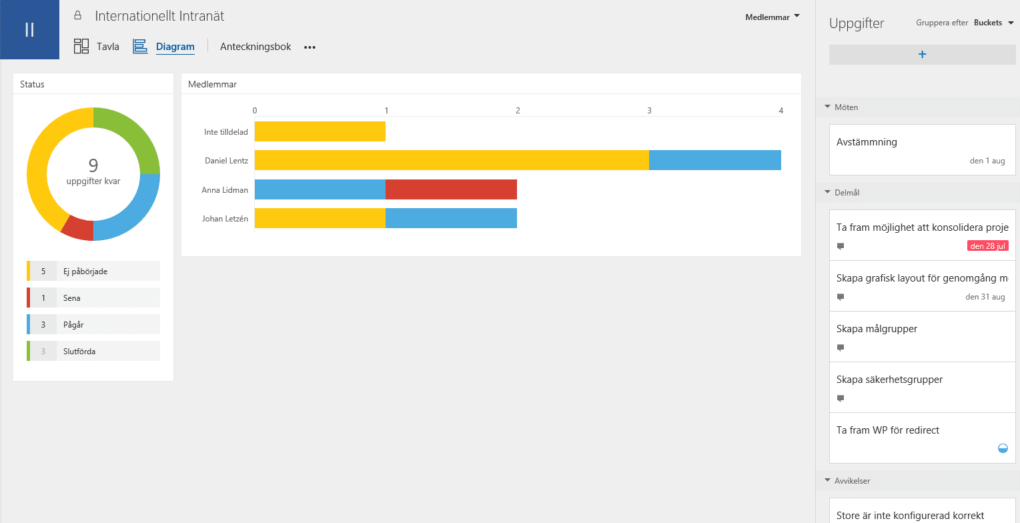Click comment icon on Skapa grafisk layout task
The height and width of the screenshot is (523, 1020).
click(840, 297)
